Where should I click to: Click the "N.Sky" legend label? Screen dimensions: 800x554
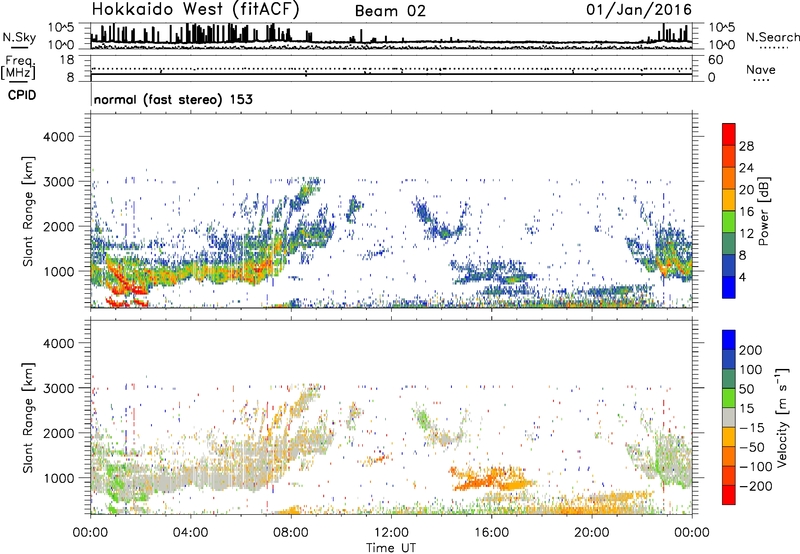pos(19,37)
